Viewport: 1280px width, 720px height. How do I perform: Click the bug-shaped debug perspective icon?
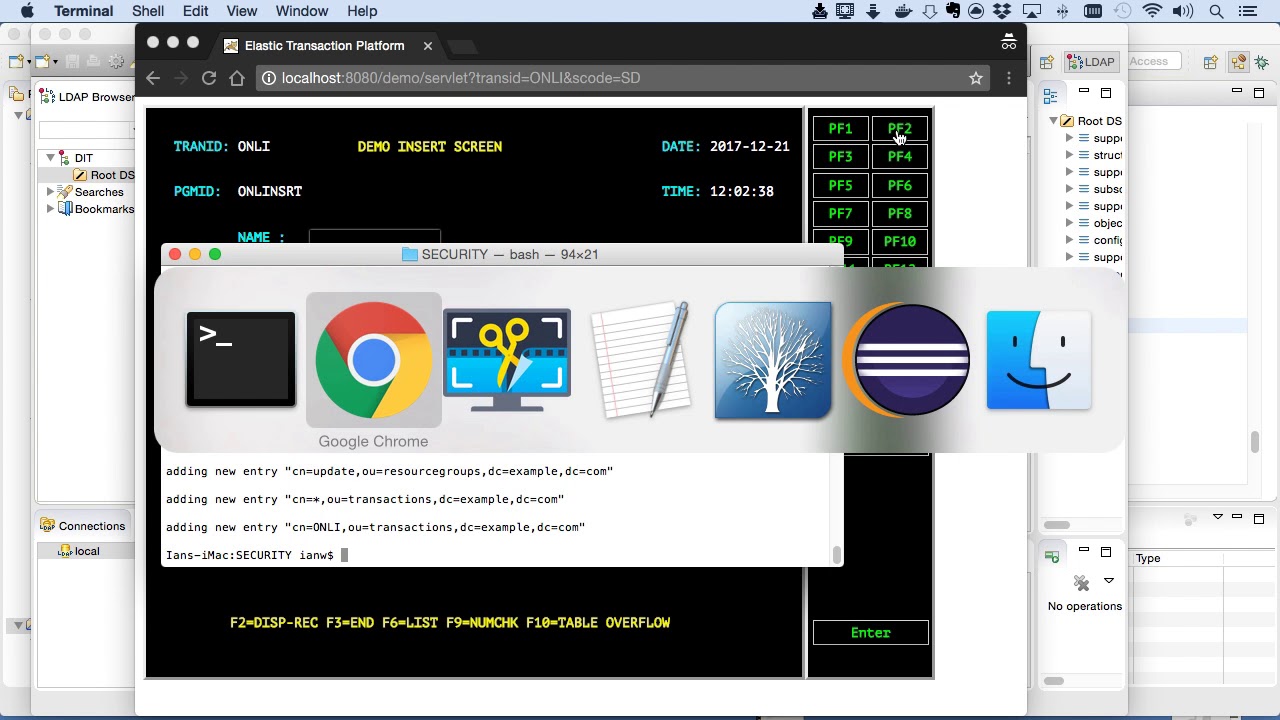[x=1264, y=62]
